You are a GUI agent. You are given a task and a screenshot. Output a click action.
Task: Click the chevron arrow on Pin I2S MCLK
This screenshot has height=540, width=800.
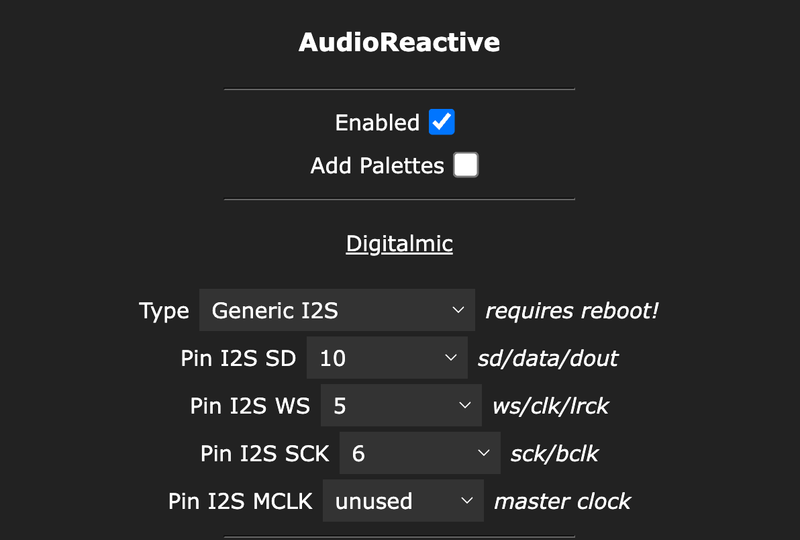466,500
